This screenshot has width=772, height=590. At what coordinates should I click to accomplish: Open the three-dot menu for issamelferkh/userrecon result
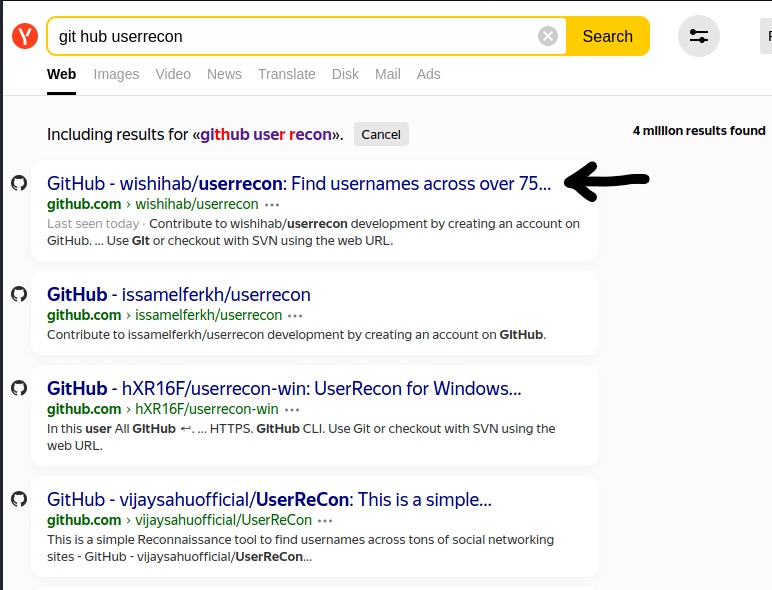[295, 316]
